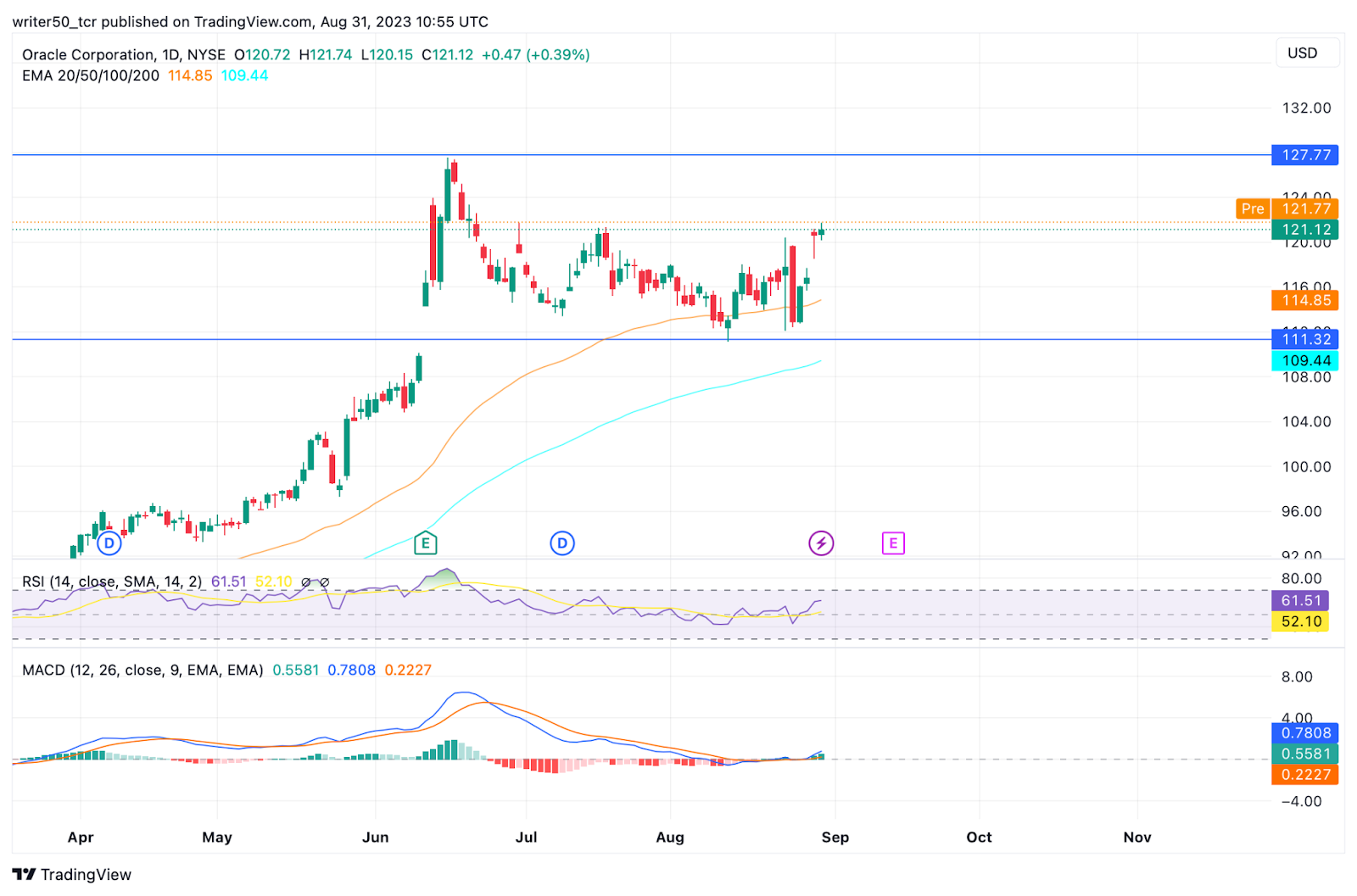
Task: Open the green earnings E marker in June
Action: pos(426,543)
